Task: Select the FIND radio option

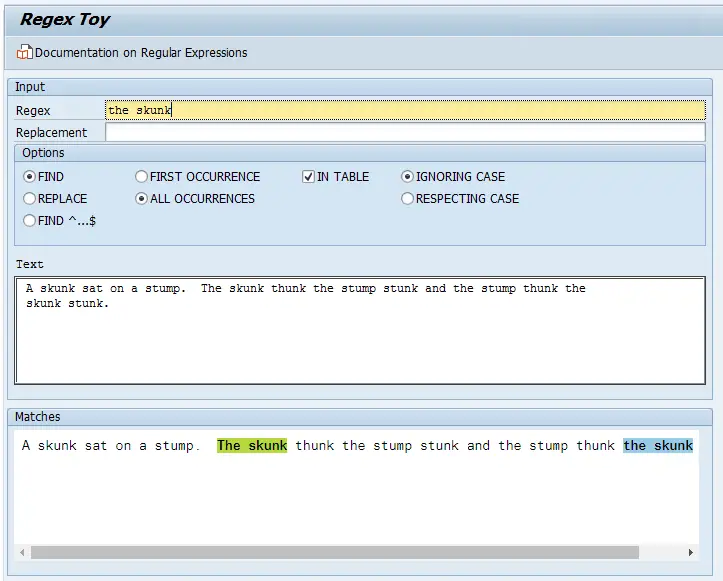Action: click(29, 177)
